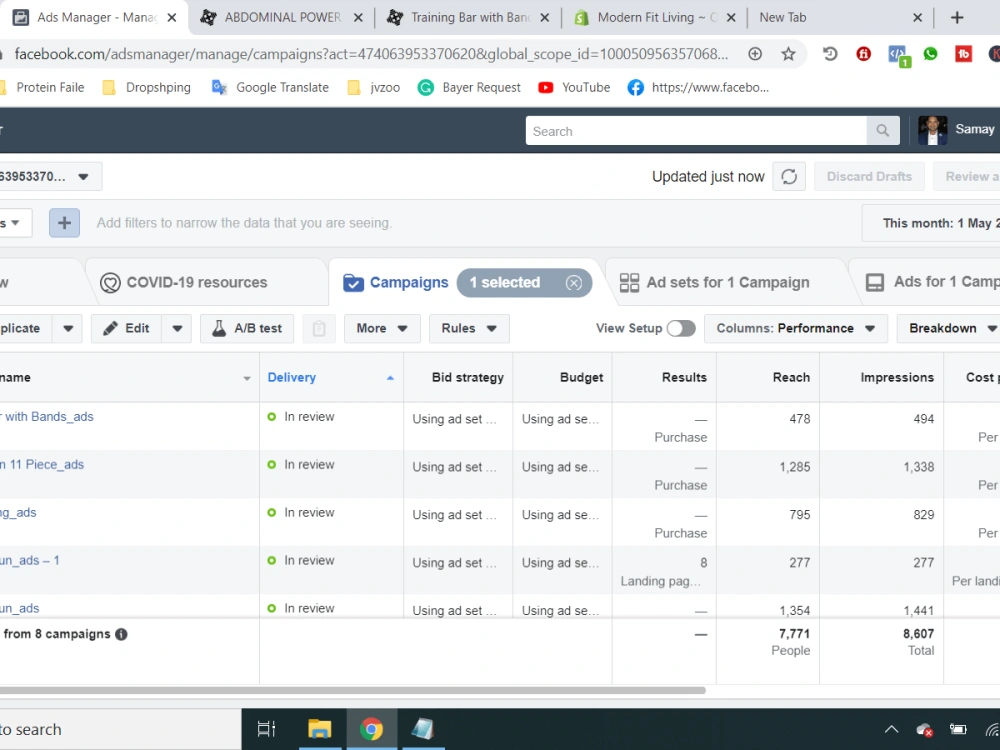
Task: Open Chrome from the taskbar
Action: [371, 728]
